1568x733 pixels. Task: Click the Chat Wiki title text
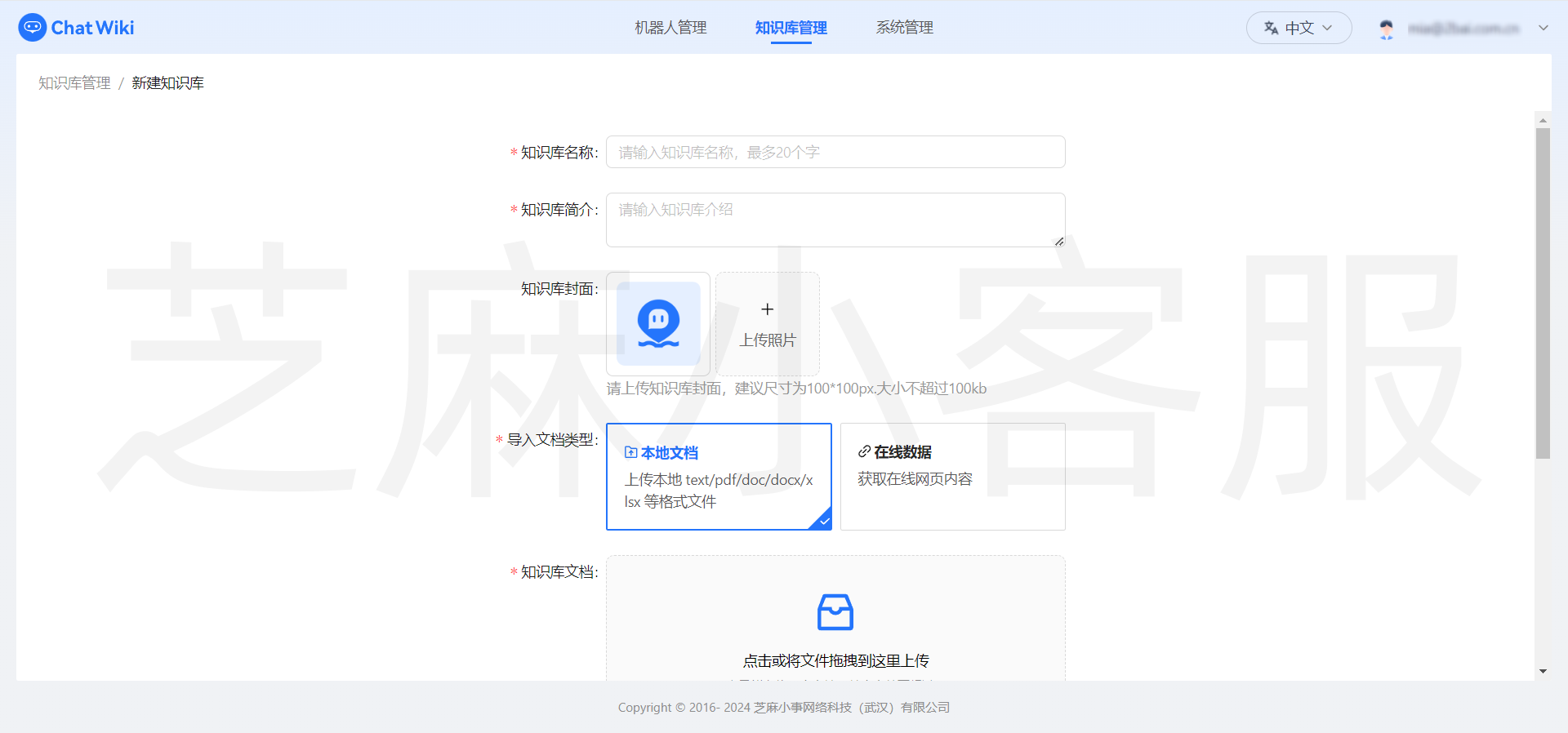(92, 28)
